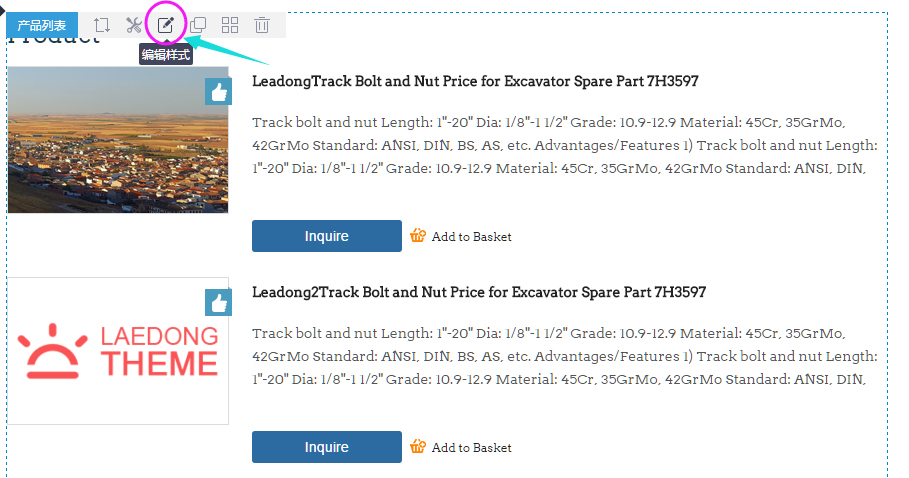
Task: Click basket icon for first product
Action: (x=418, y=236)
